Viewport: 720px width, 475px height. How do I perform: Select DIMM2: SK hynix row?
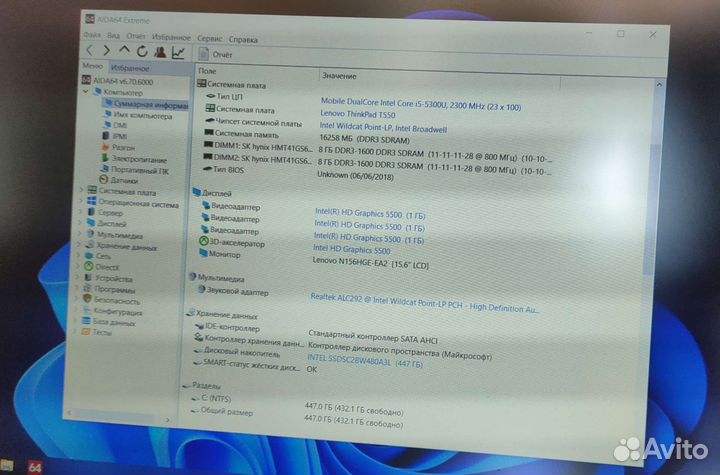point(377,164)
